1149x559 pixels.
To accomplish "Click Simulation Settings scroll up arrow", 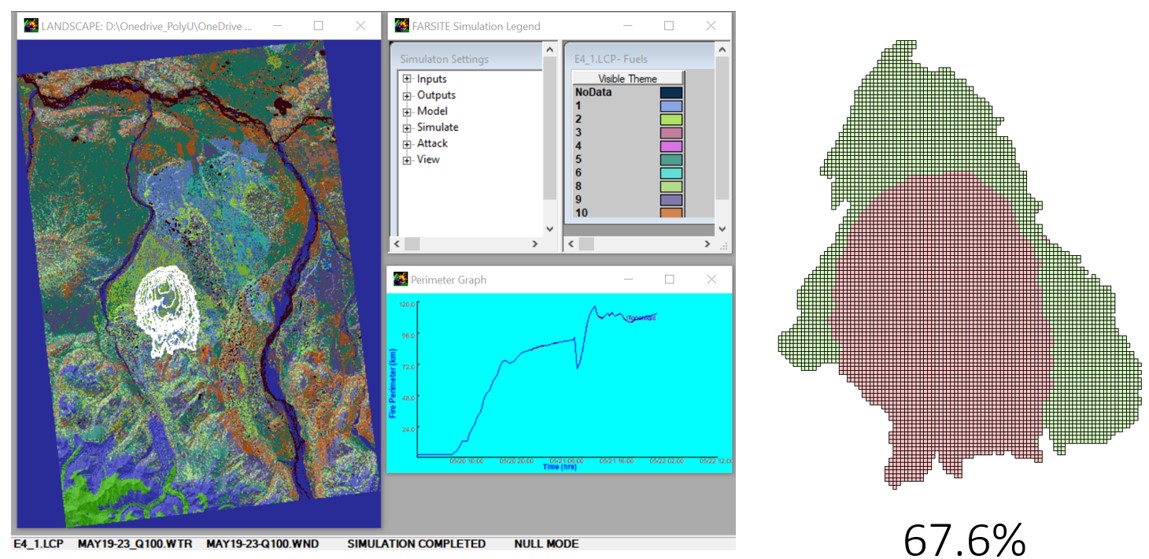I will coord(550,49).
